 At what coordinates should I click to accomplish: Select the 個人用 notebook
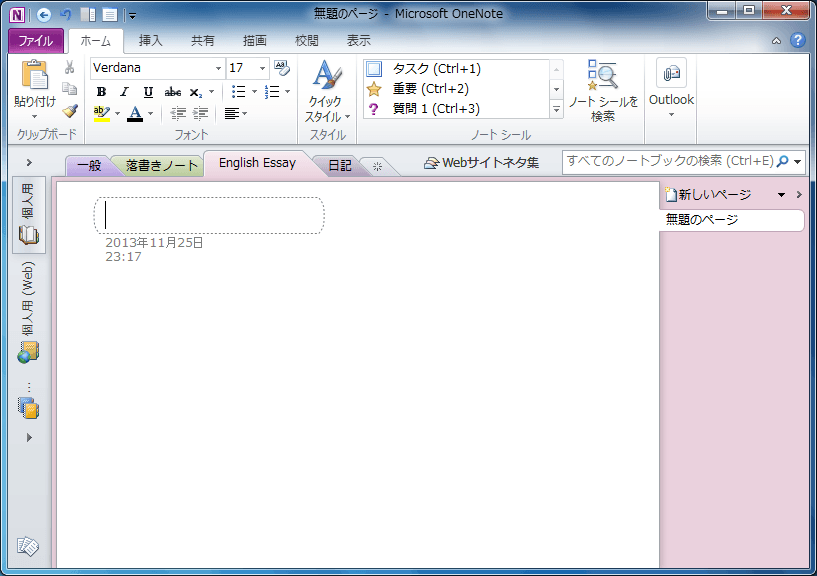click(x=29, y=215)
